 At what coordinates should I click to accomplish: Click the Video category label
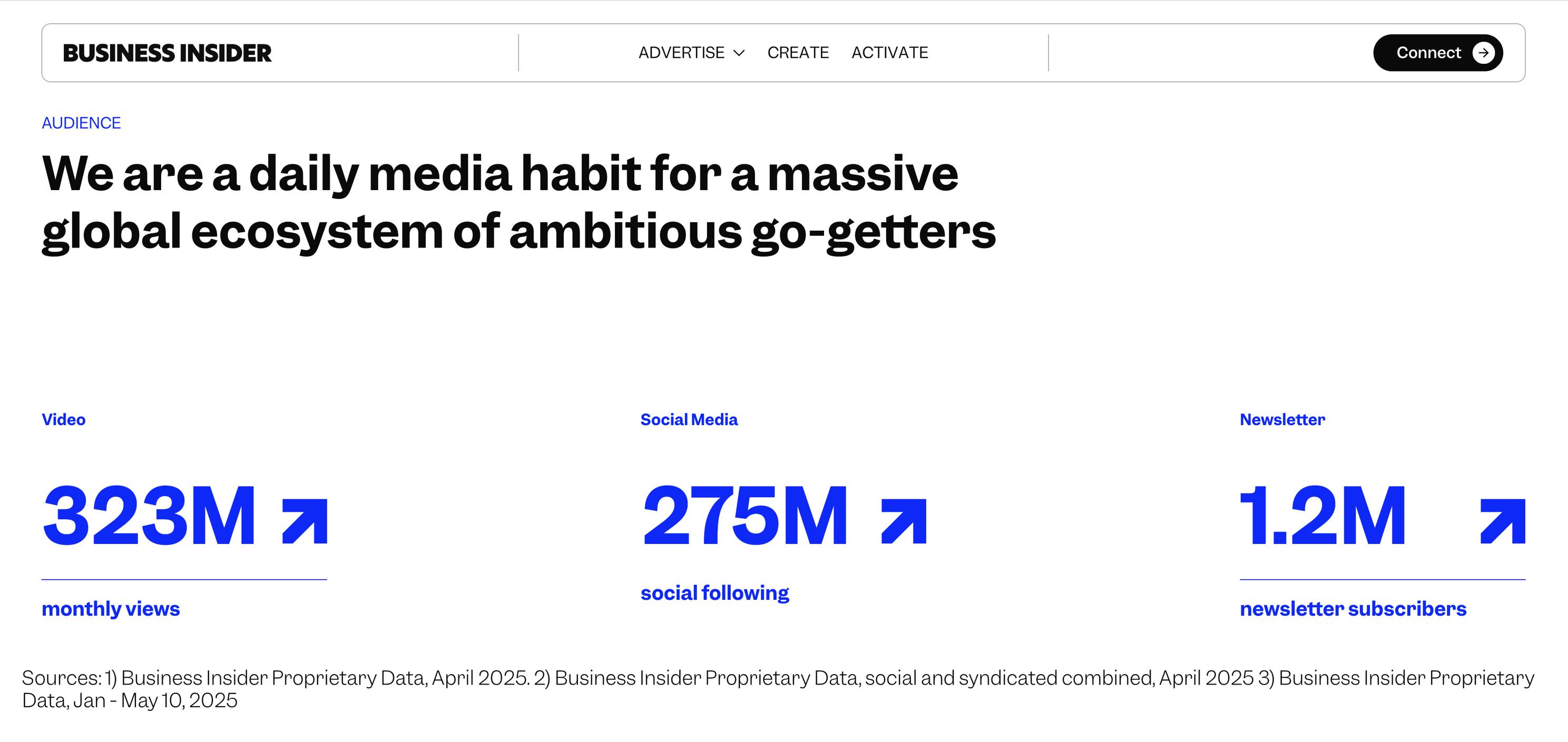[63, 420]
